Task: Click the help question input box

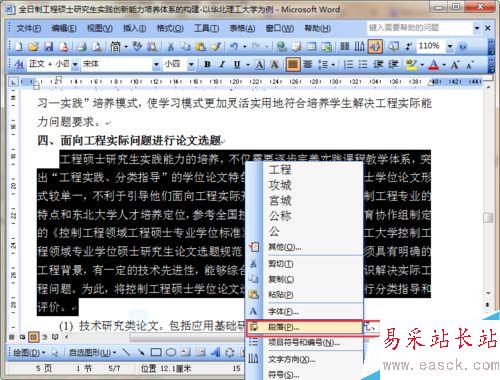Action: [x=420, y=28]
